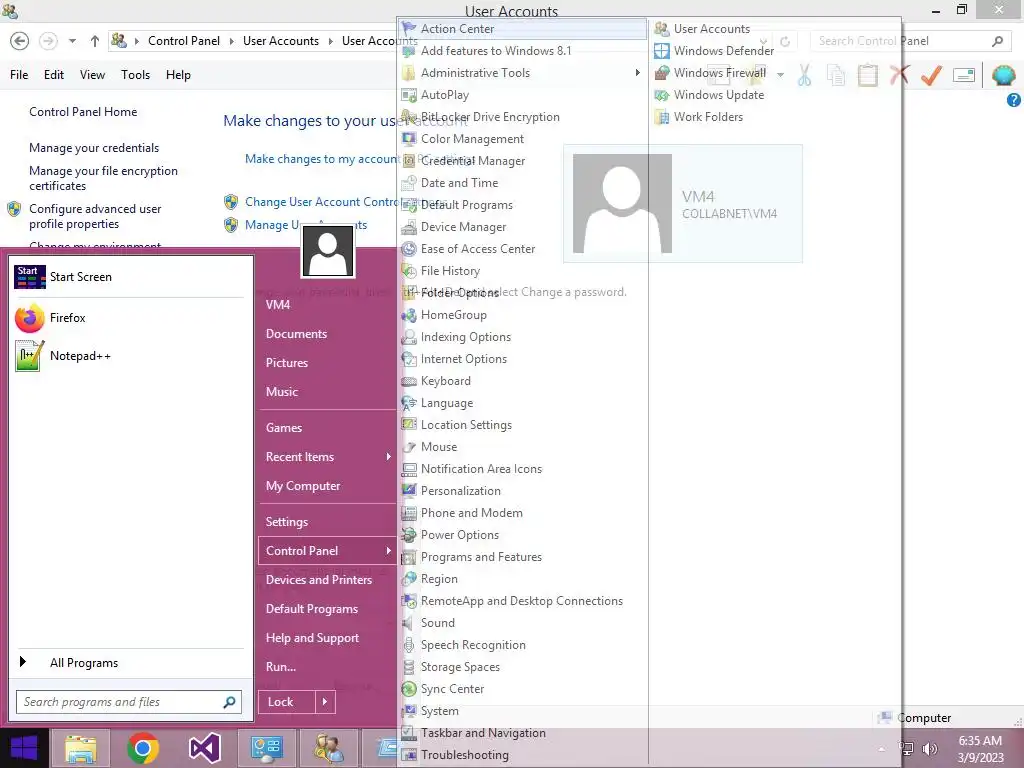The height and width of the screenshot is (768, 1024).
Task: Expand All Programs list
Action: point(131,663)
